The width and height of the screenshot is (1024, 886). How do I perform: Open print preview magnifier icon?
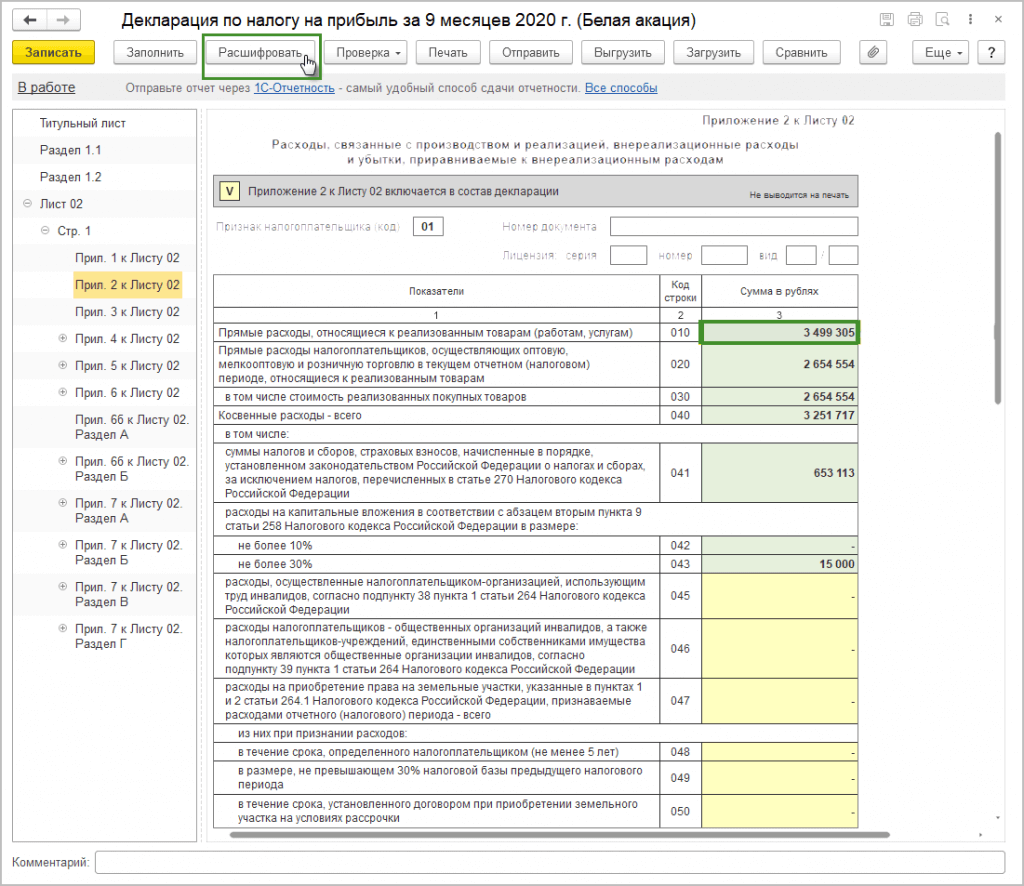pyautogui.click(x=942, y=21)
